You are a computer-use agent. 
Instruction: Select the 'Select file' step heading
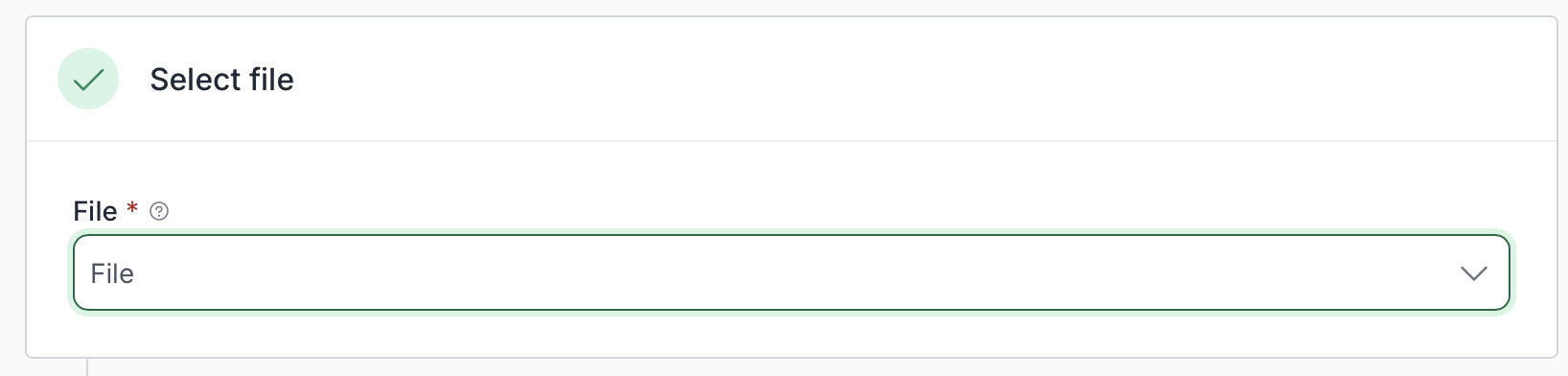tap(221, 79)
